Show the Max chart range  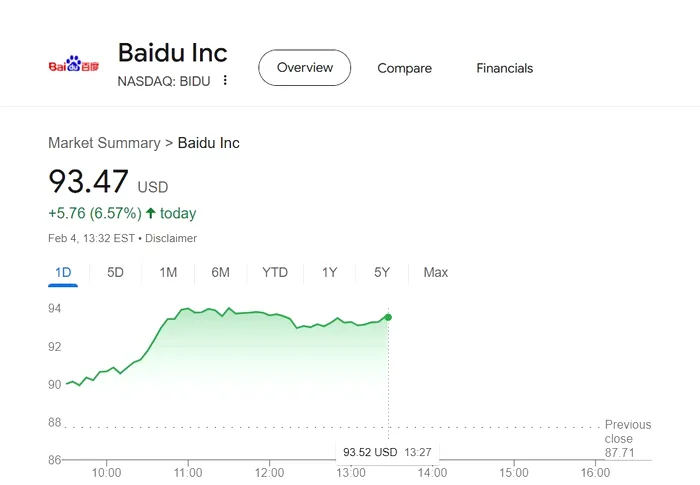(436, 272)
